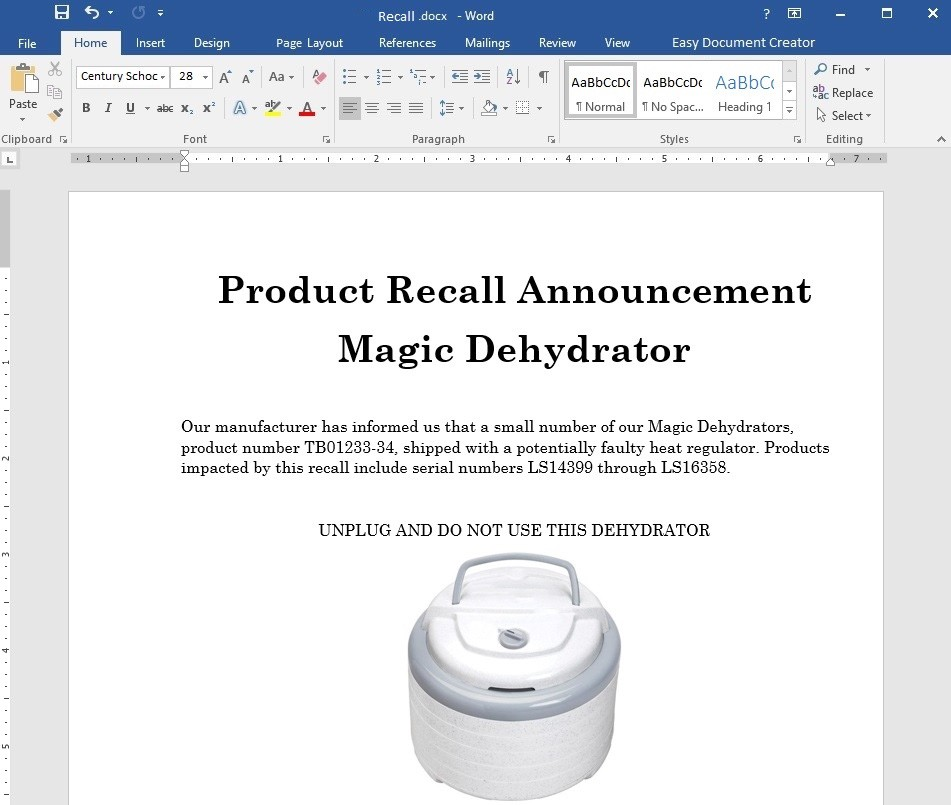
Task: Click Decrease Indent icon
Action: (460, 76)
